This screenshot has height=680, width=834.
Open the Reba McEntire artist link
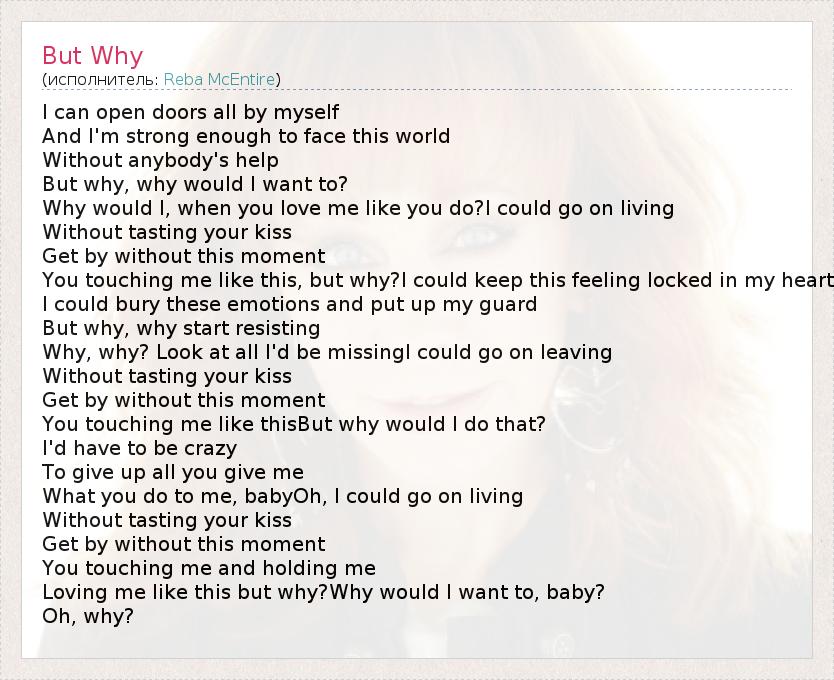(219, 79)
